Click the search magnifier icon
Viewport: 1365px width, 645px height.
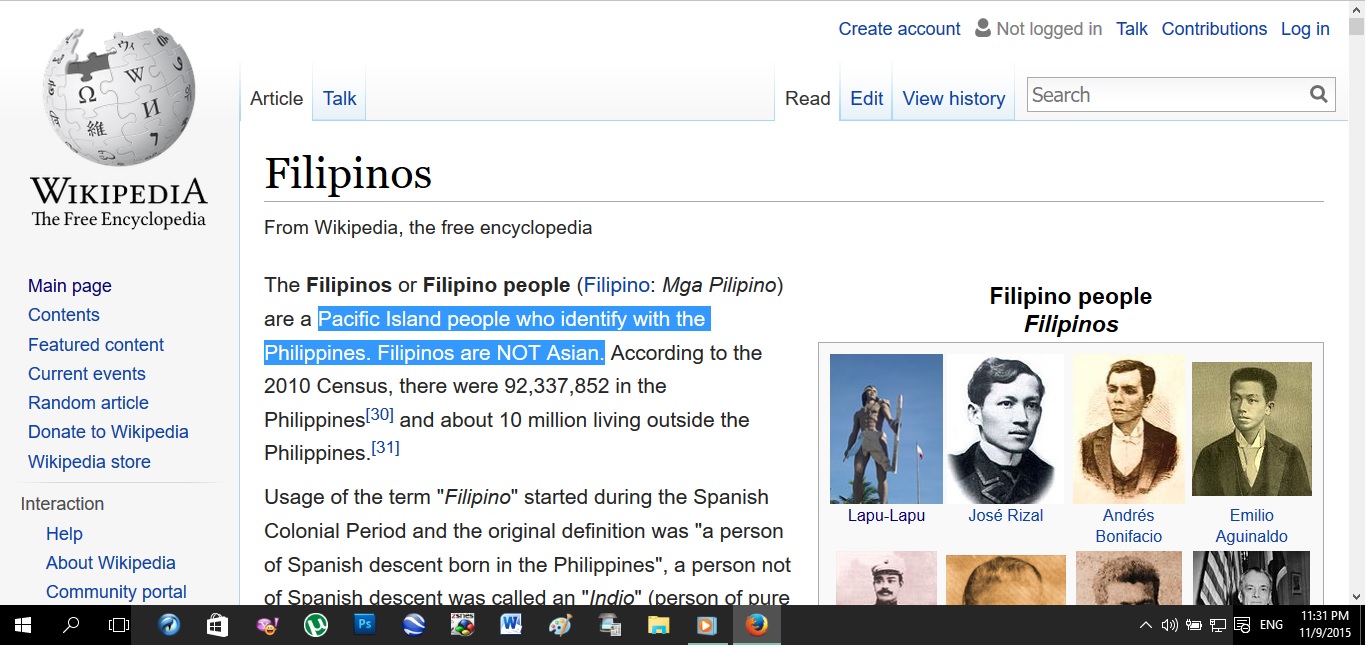point(1319,95)
